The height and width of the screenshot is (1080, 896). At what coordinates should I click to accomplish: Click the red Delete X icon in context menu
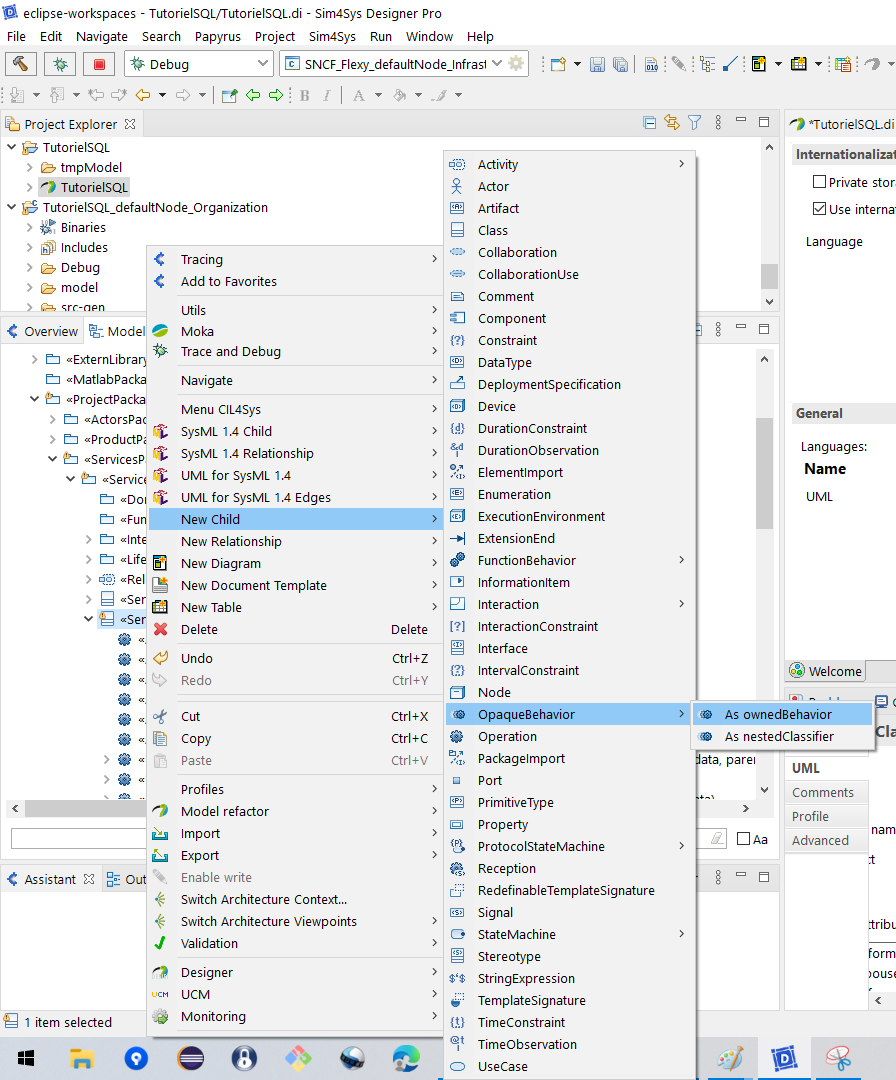coord(160,629)
